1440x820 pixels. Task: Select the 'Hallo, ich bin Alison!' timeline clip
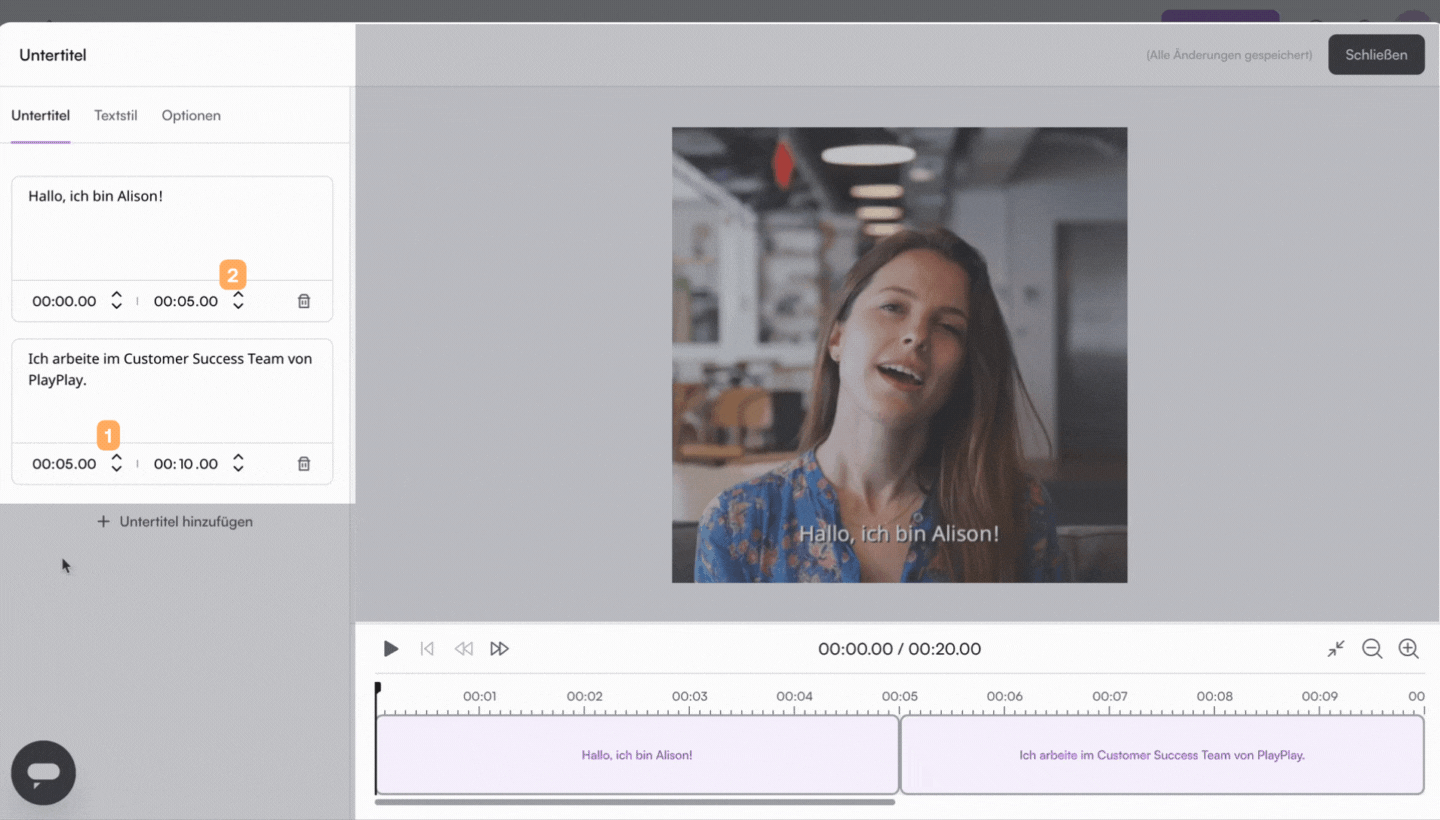pyautogui.click(x=637, y=755)
